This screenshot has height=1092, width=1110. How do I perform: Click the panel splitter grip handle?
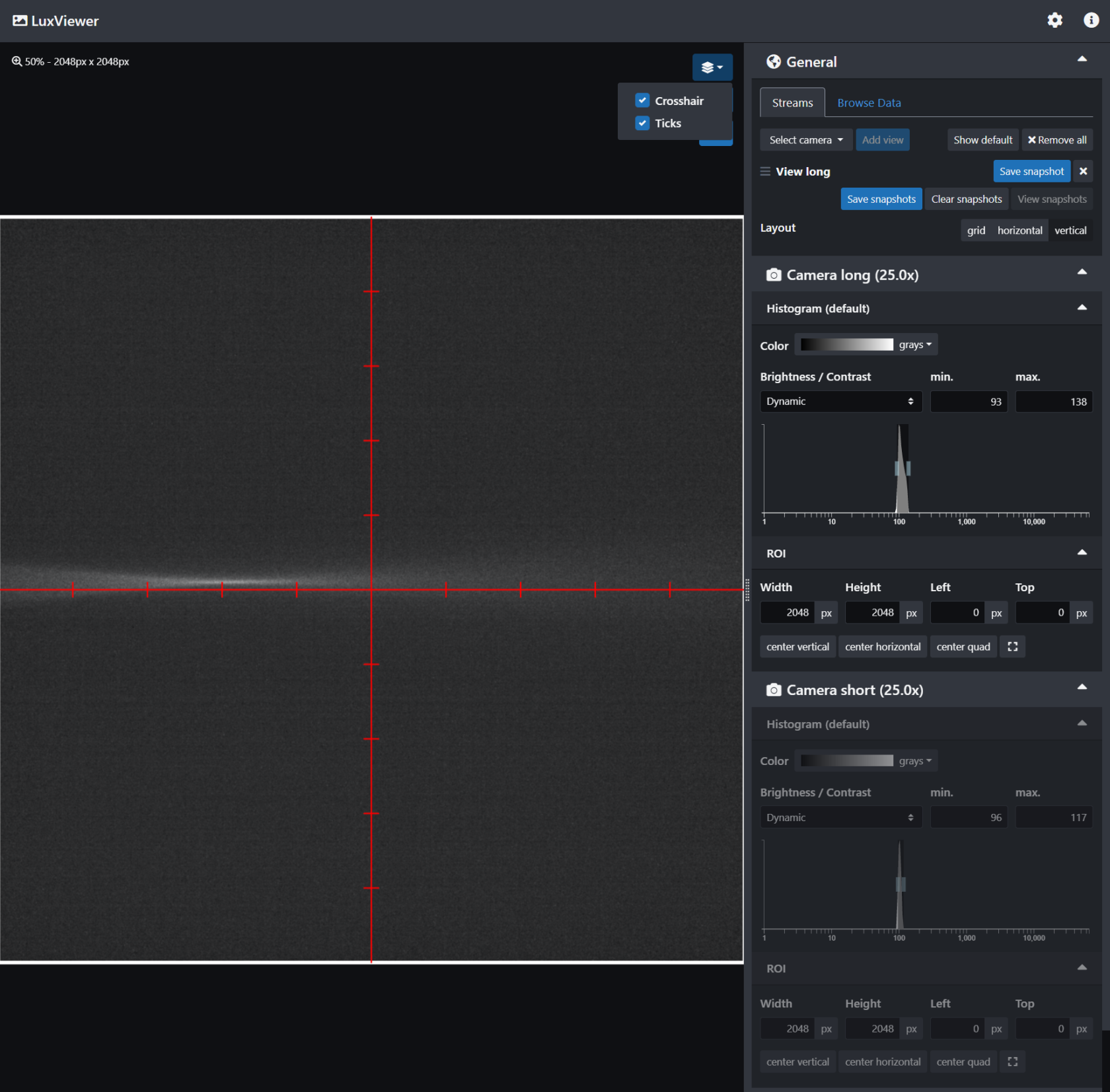(747, 590)
